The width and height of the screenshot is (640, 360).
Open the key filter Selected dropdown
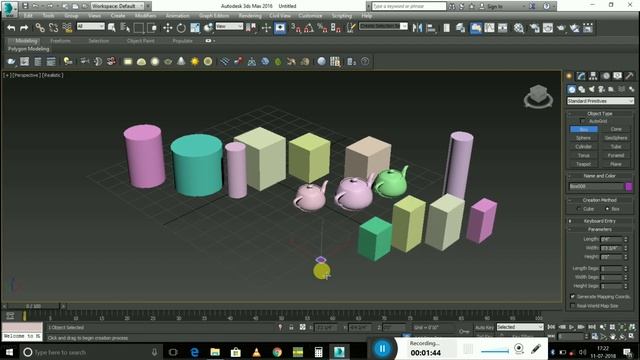point(520,327)
